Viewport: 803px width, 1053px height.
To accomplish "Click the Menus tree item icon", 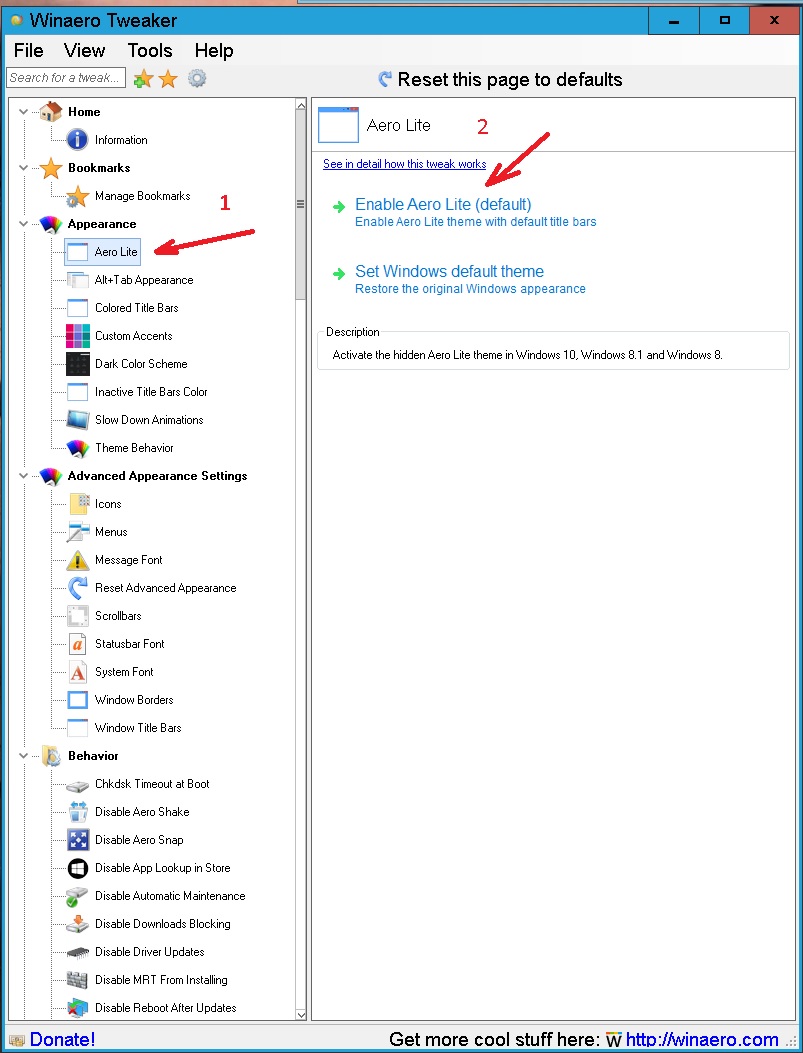I will (x=78, y=532).
